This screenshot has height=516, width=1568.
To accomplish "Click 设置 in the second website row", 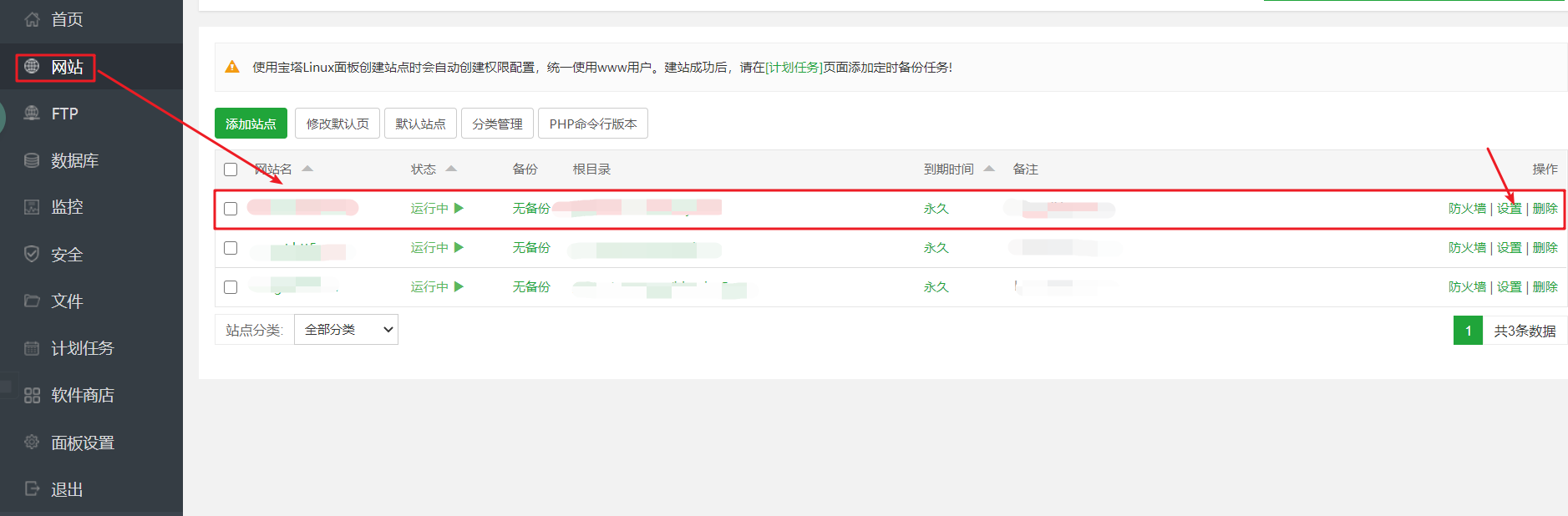I will tap(1509, 248).
